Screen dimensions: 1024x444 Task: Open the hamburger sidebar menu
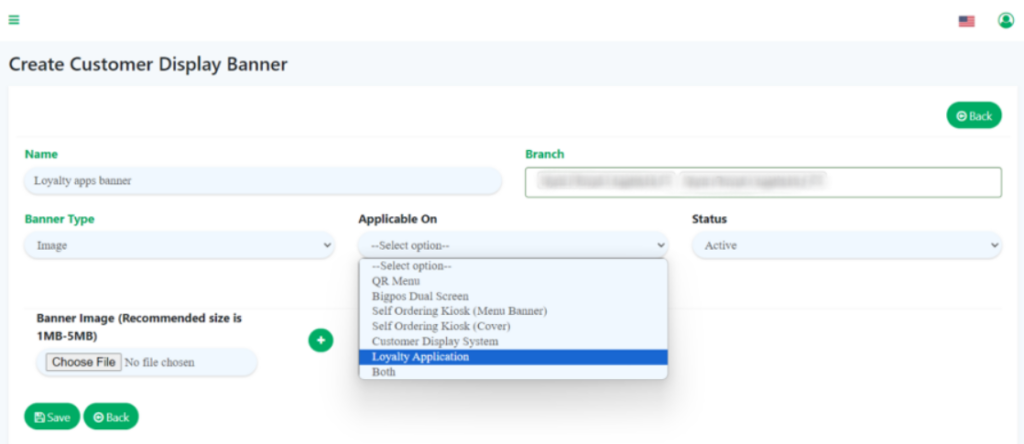(14, 20)
